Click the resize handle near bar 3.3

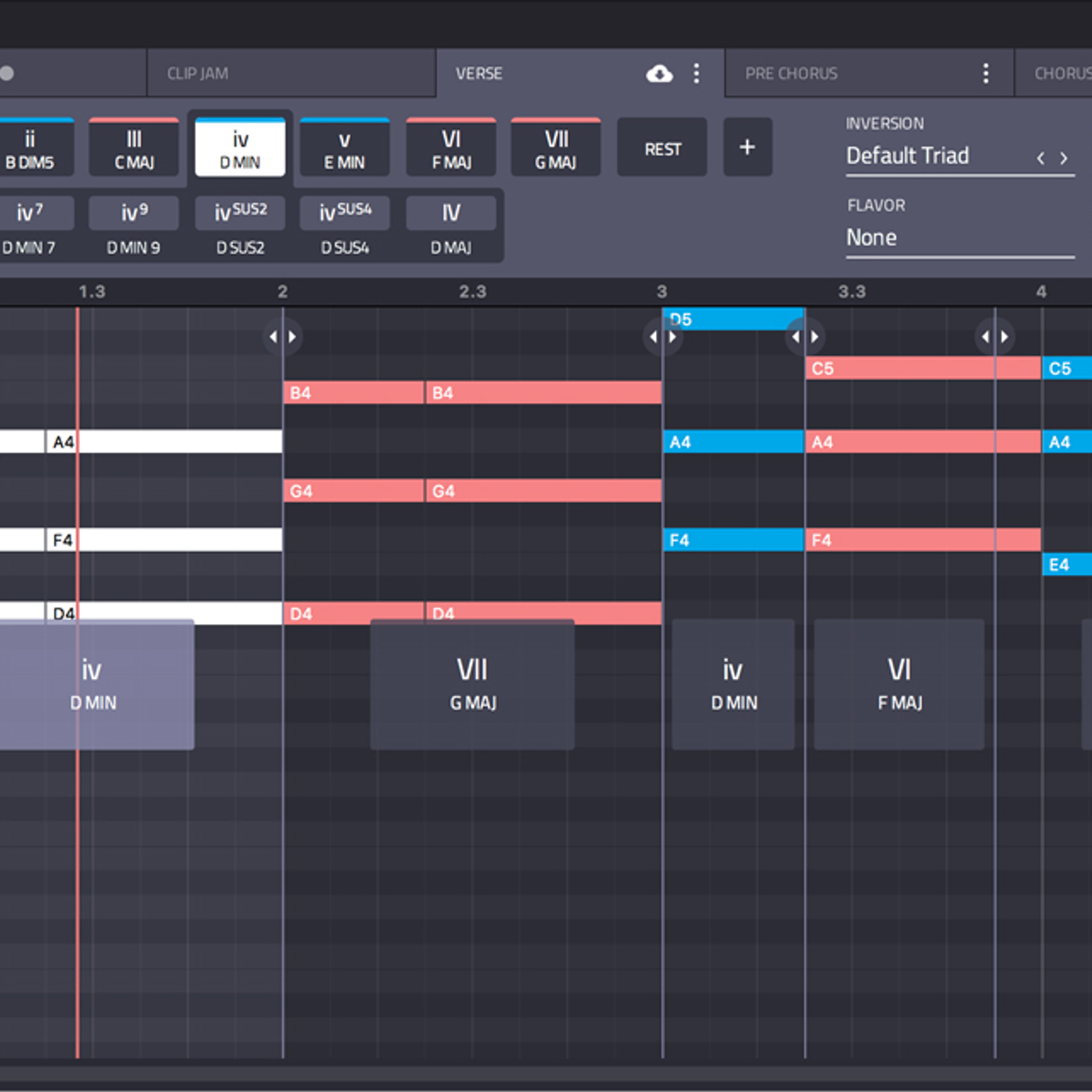pyautogui.click(x=995, y=337)
